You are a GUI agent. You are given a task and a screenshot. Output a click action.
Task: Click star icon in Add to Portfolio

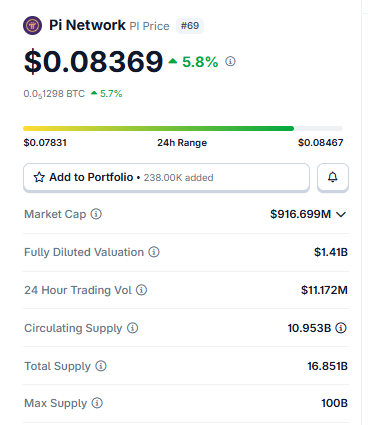(x=39, y=177)
